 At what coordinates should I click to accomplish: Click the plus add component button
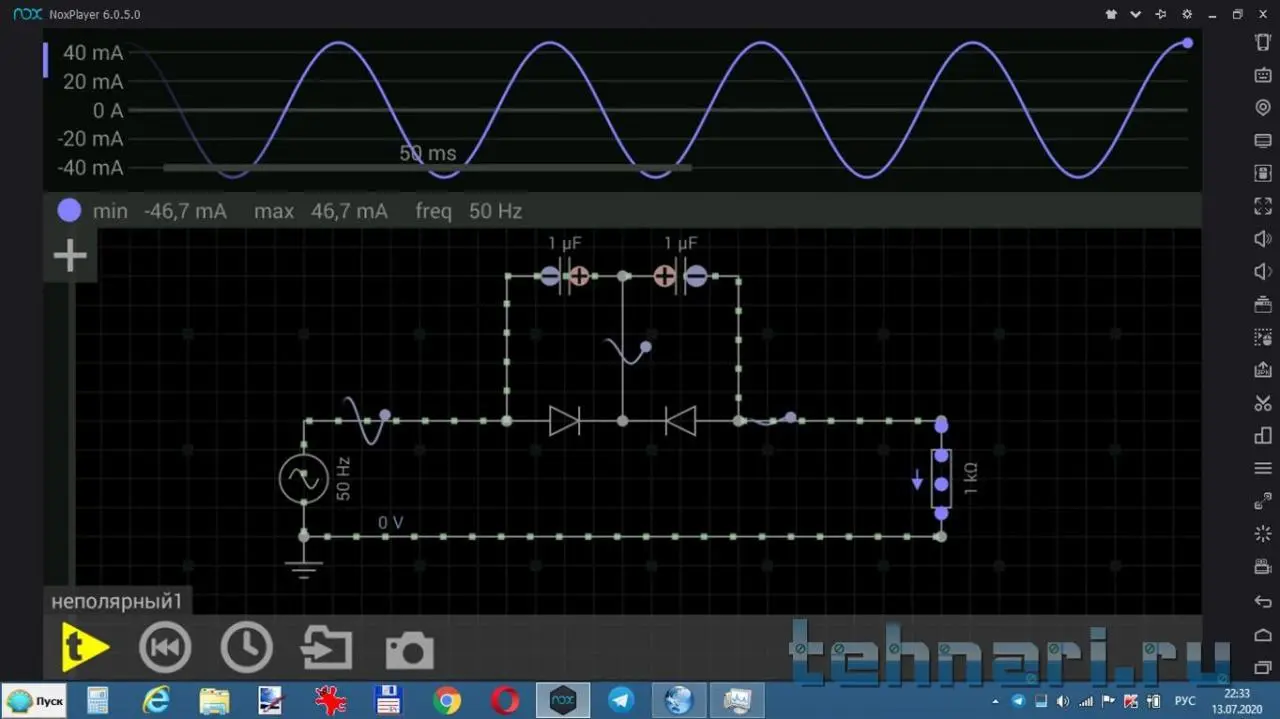coord(70,256)
